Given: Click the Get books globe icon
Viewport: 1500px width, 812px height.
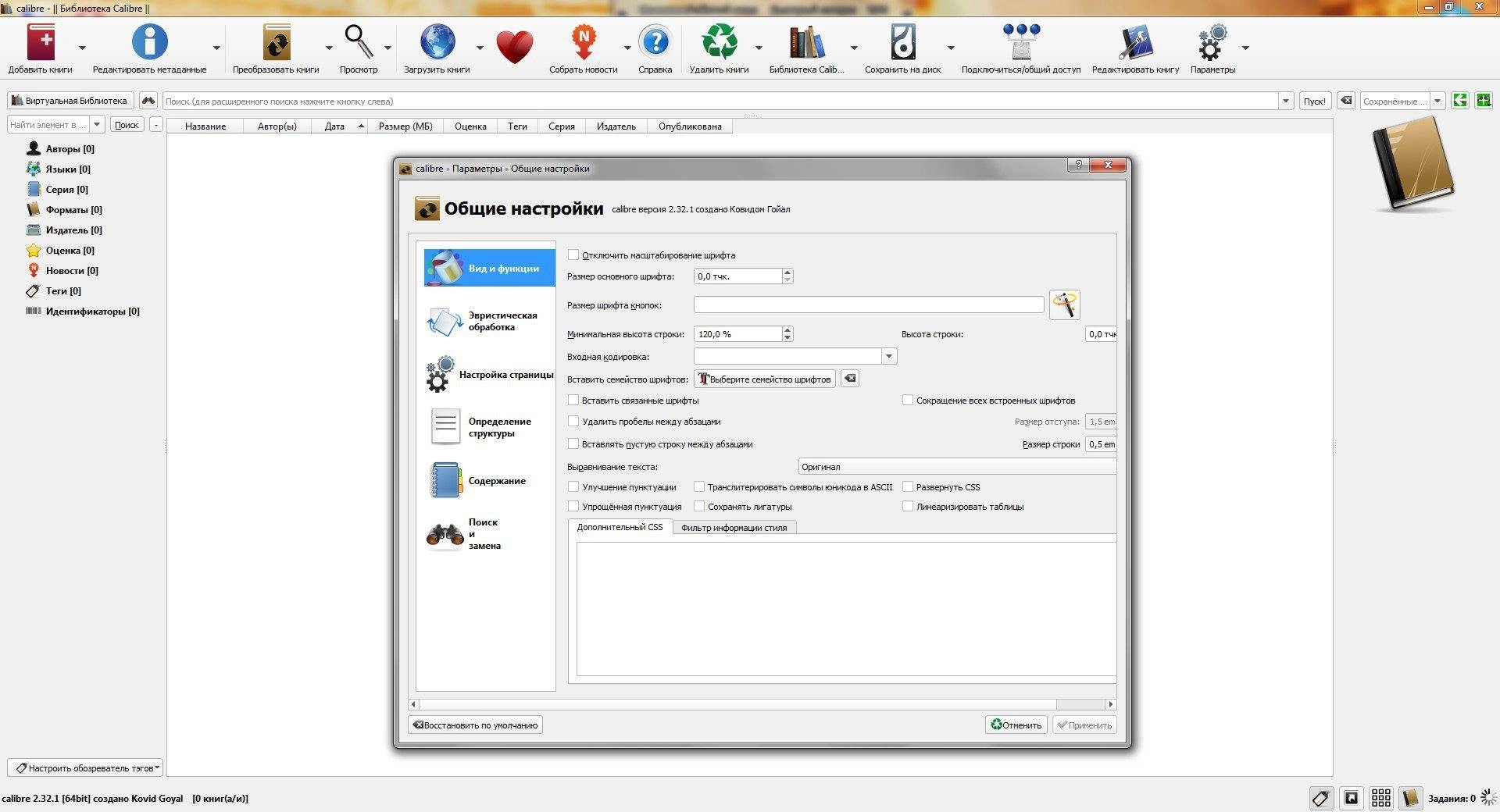Looking at the screenshot, I should pyautogui.click(x=437, y=42).
